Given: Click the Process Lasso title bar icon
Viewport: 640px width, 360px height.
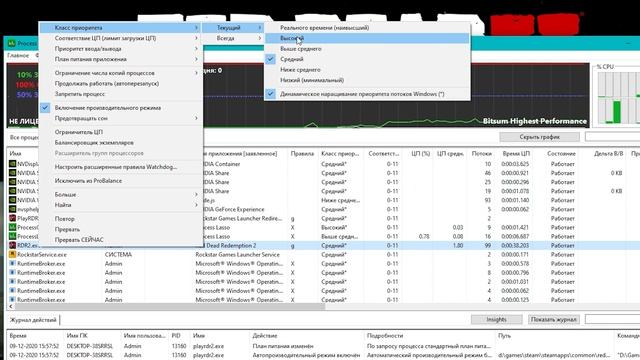Looking at the screenshot, I should (12, 43).
